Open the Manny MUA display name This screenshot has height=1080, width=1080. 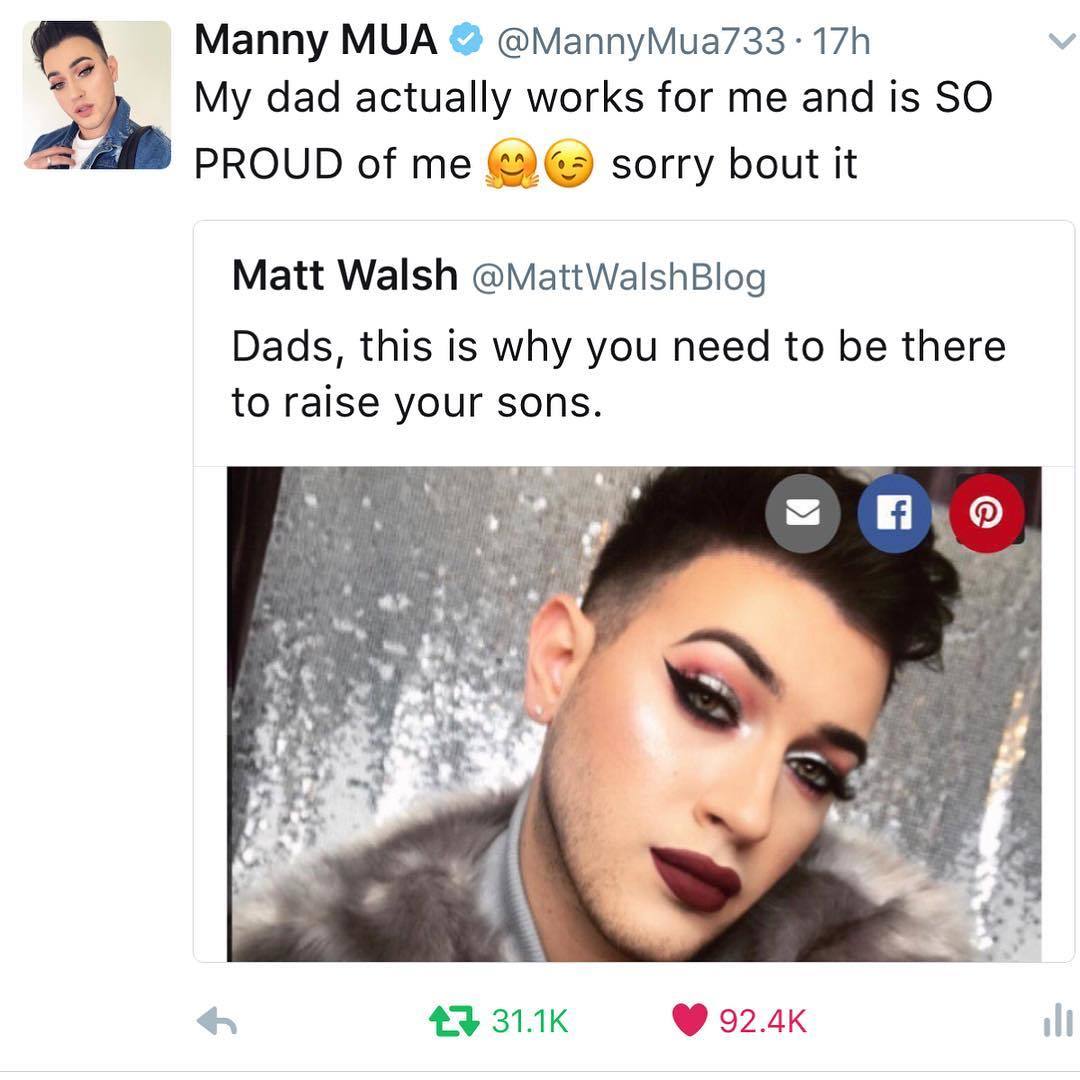point(315,40)
